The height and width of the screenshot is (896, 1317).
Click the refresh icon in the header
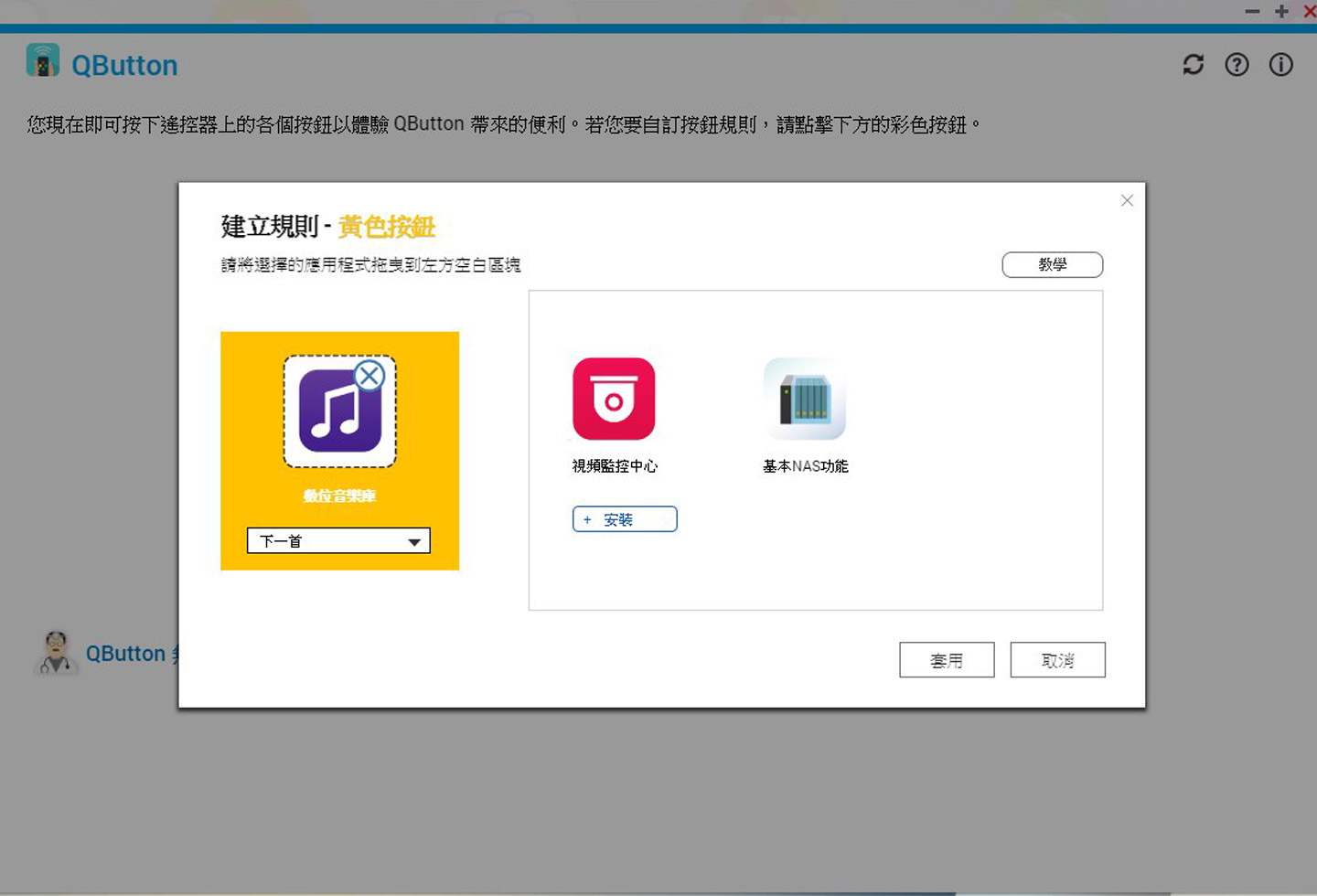pos(1193,64)
